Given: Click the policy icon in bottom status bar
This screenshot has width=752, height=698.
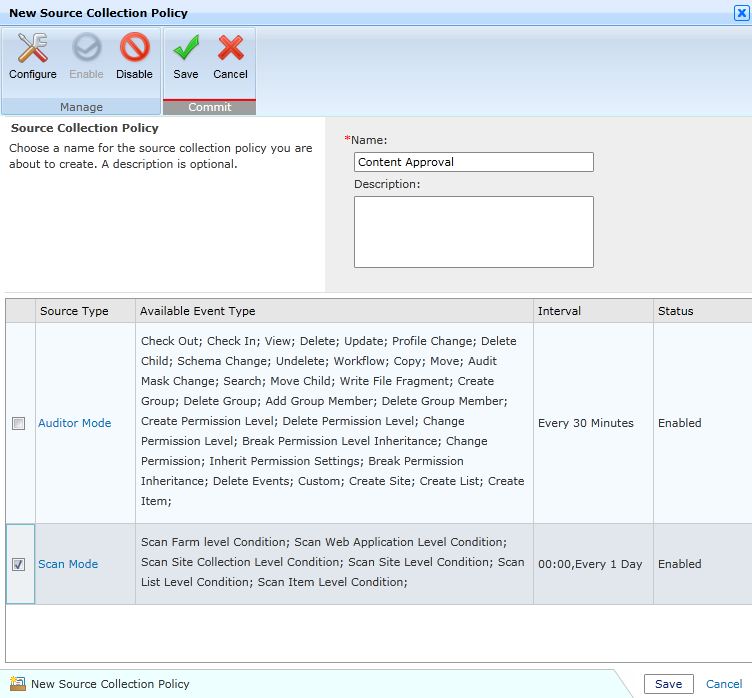Looking at the screenshot, I should point(17,684).
